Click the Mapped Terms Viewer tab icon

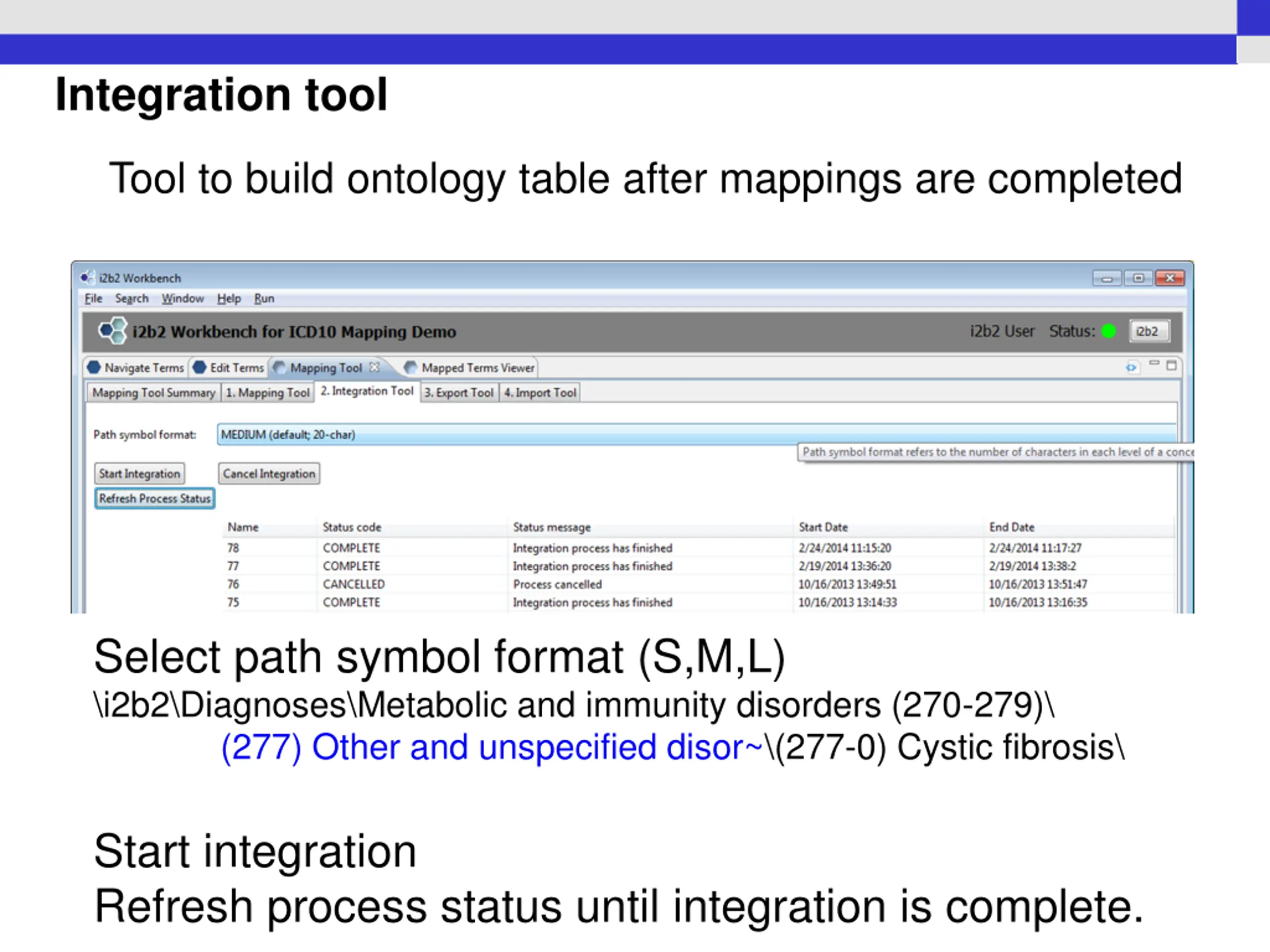[410, 367]
